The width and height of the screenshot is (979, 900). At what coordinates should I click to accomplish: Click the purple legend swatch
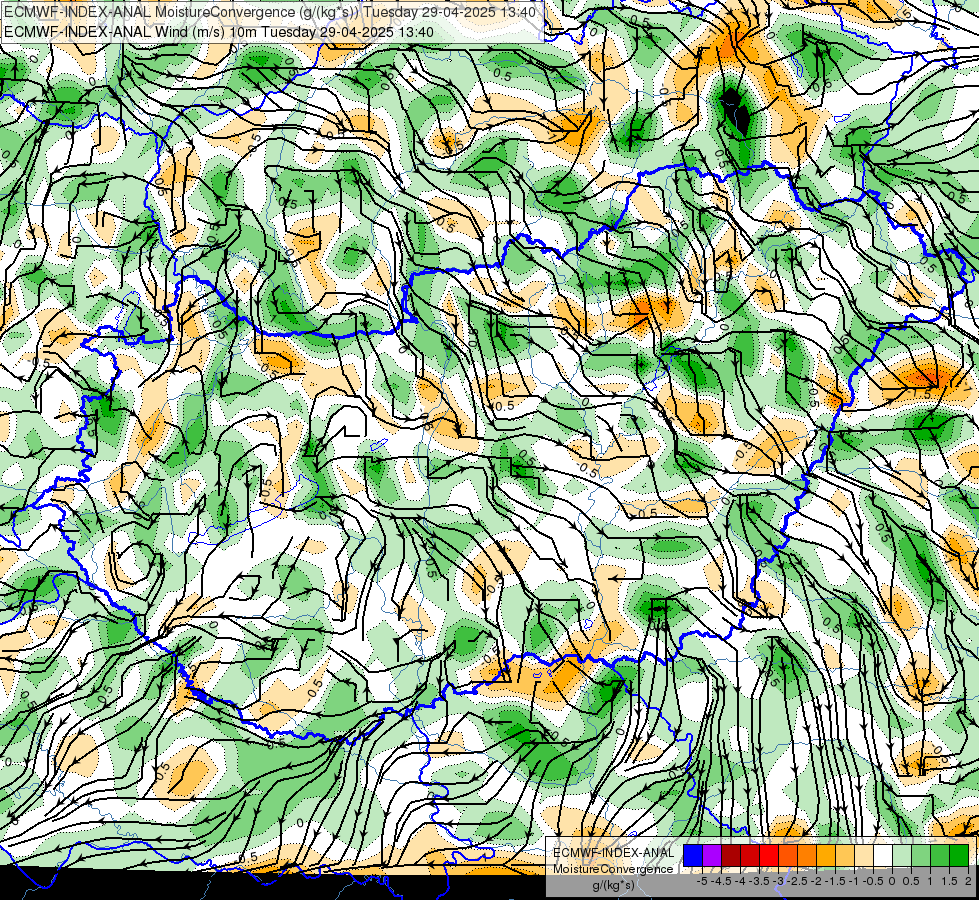pos(712,855)
